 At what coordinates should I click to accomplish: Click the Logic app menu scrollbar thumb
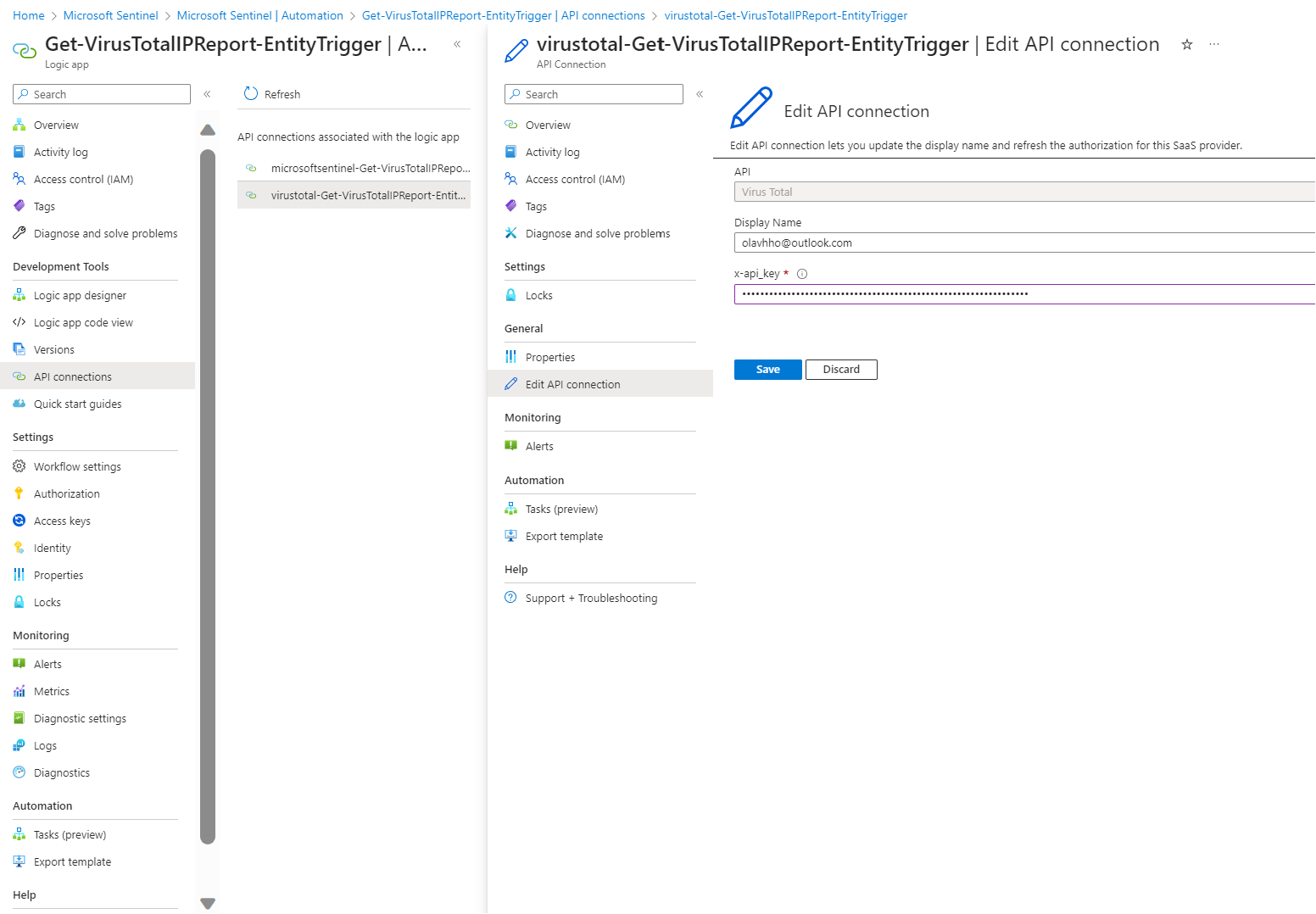(x=208, y=497)
